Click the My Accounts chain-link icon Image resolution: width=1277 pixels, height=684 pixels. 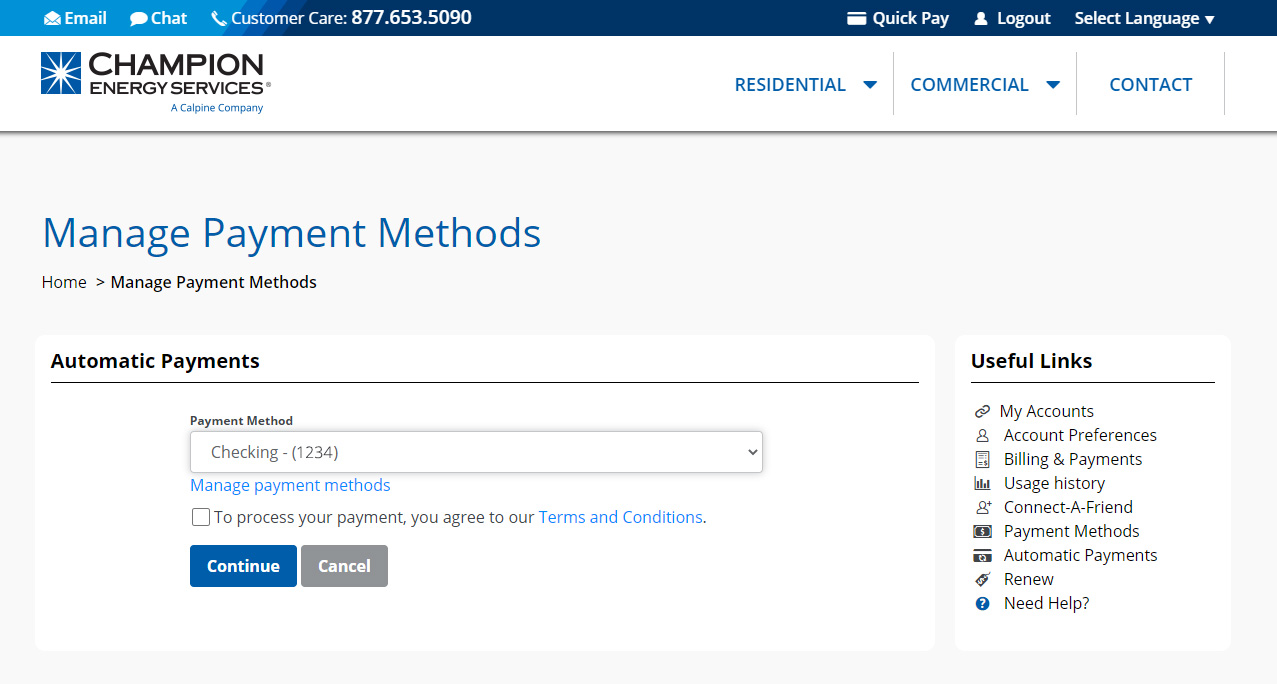(x=982, y=412)
